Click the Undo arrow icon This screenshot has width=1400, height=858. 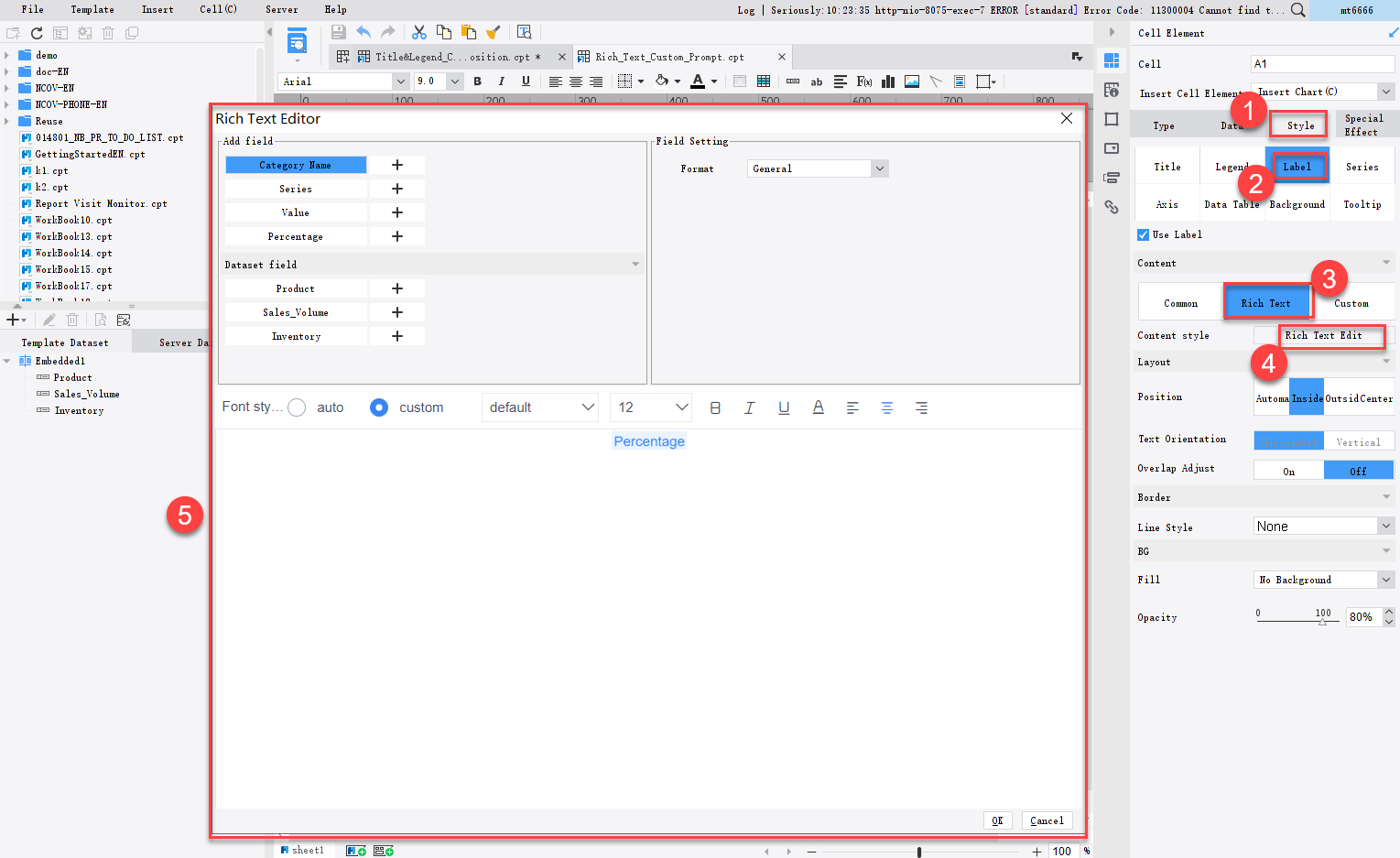[x=364, y=32]
